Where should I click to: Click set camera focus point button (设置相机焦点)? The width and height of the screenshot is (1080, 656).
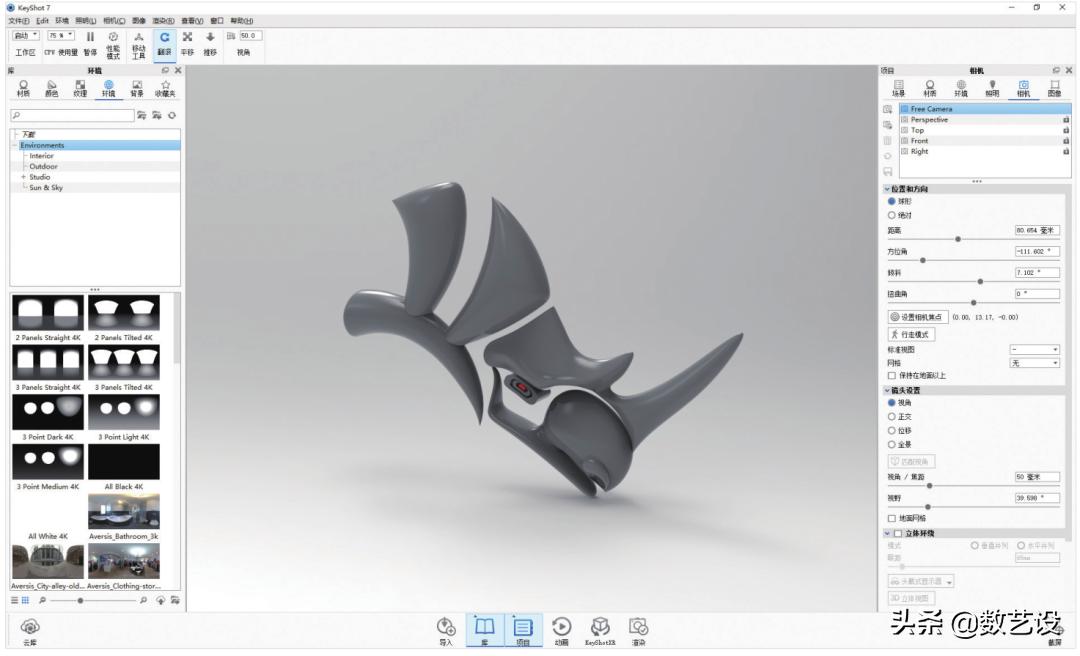click(918, 317)
